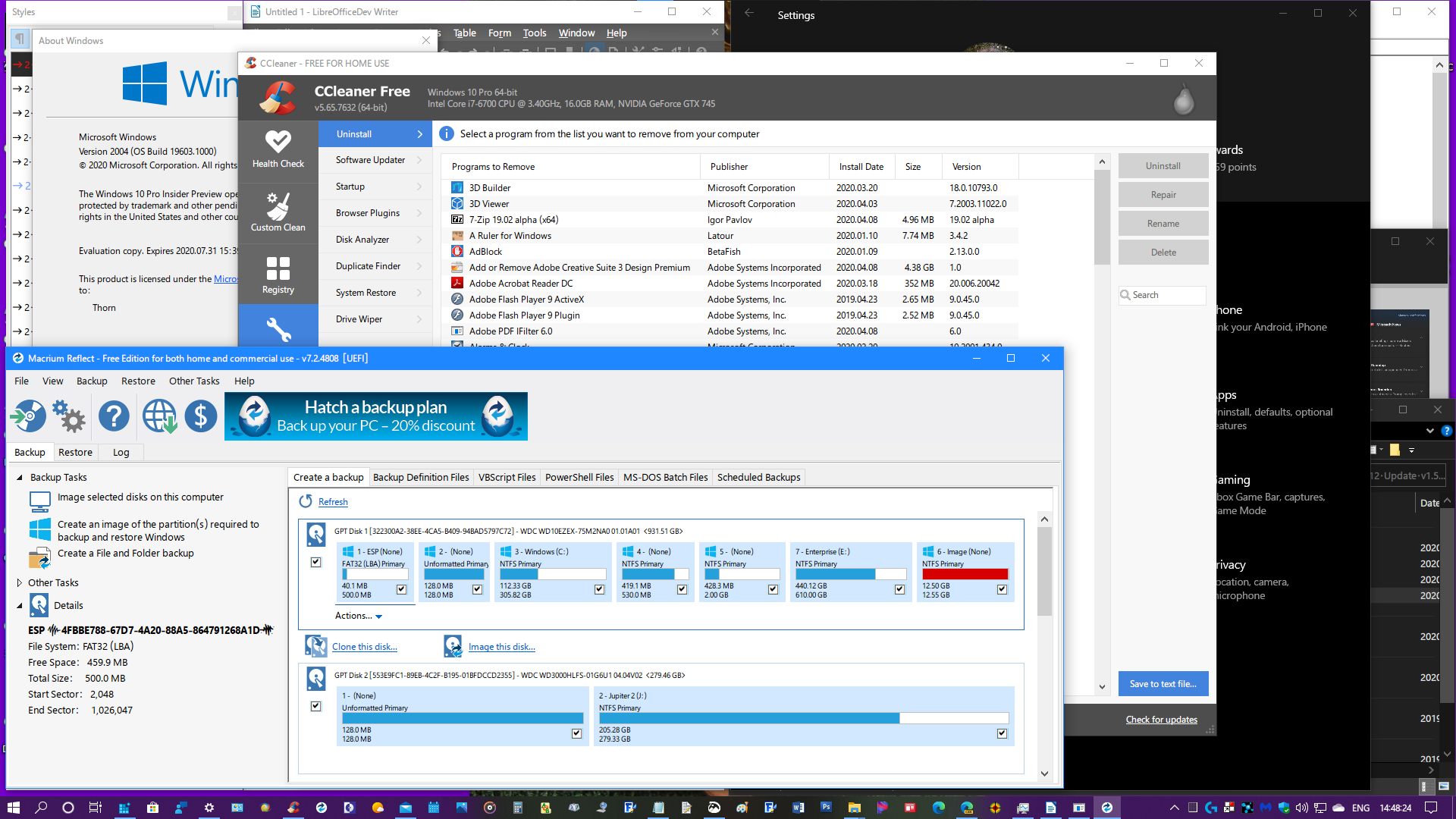Click Macrium backup disc toolbar icon
1456x819 pixels.
[28, 416]
